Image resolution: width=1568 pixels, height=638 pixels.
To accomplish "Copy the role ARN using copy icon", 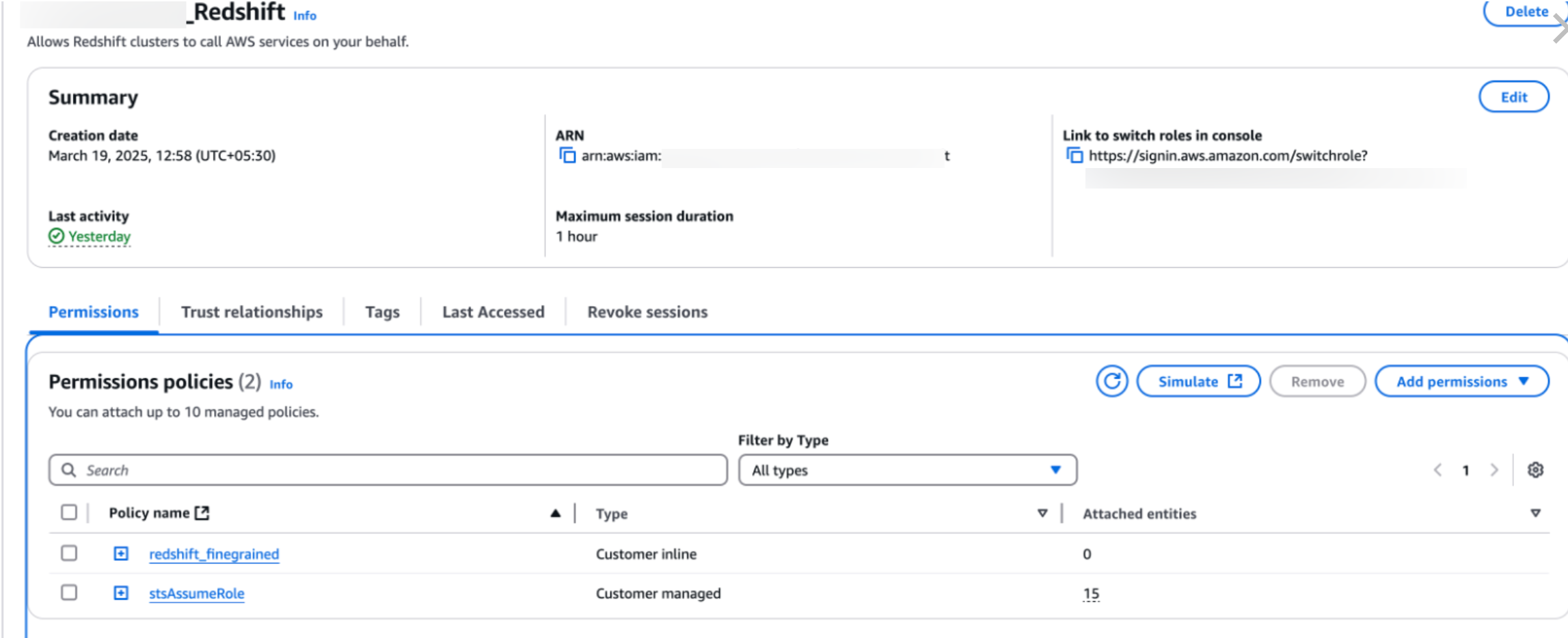I will (567, 156).
